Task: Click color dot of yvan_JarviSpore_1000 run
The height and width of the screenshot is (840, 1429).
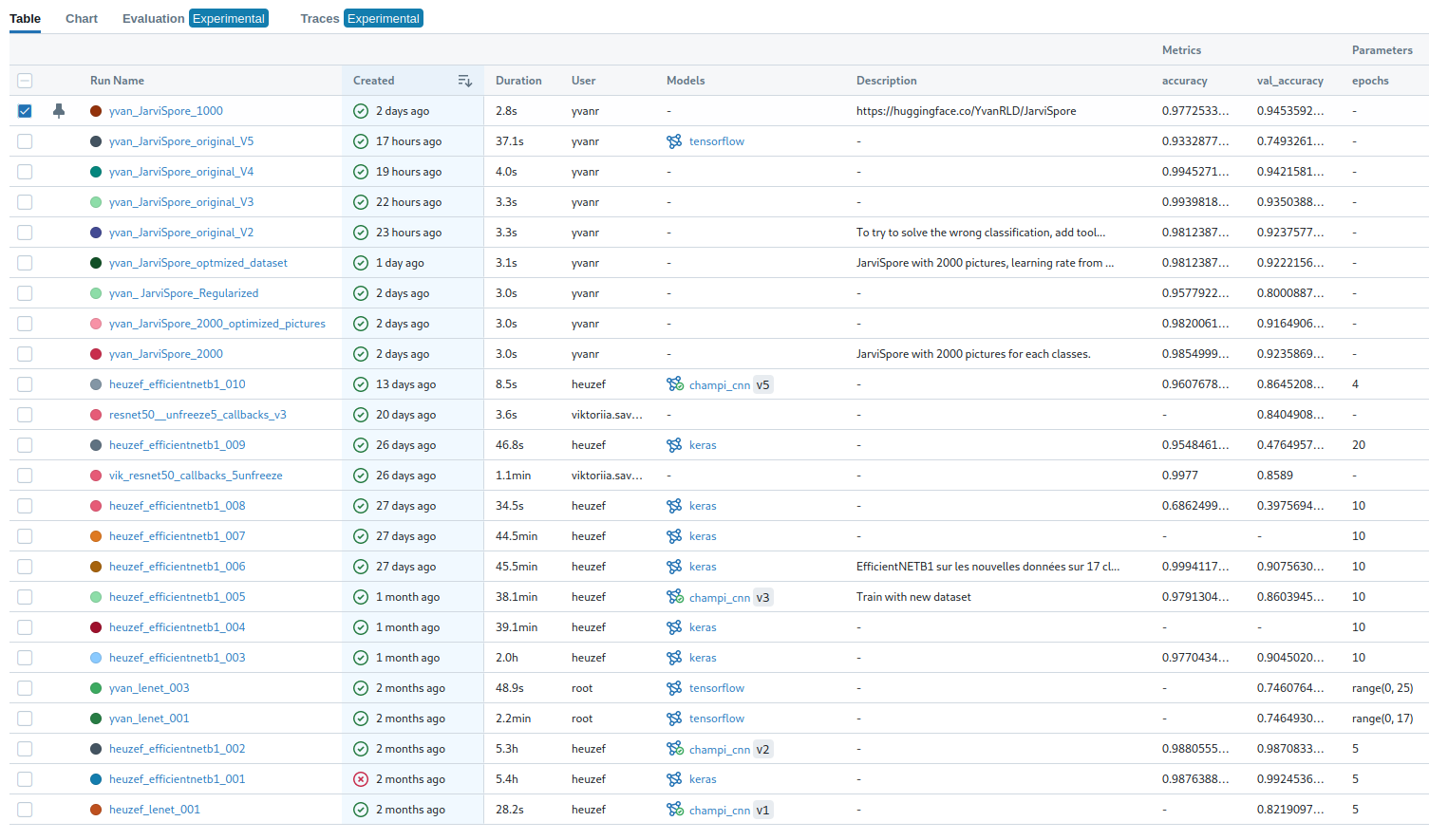Action: (96, 111)
